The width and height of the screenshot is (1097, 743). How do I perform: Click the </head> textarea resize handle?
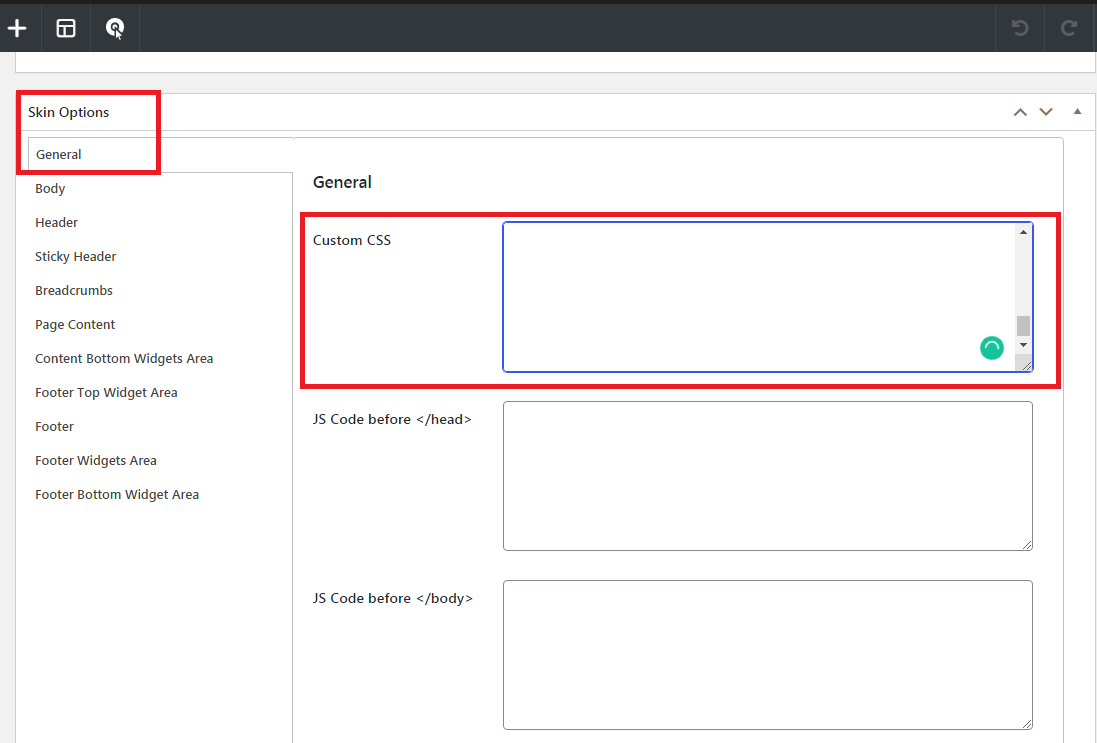tap(1026, 544)
